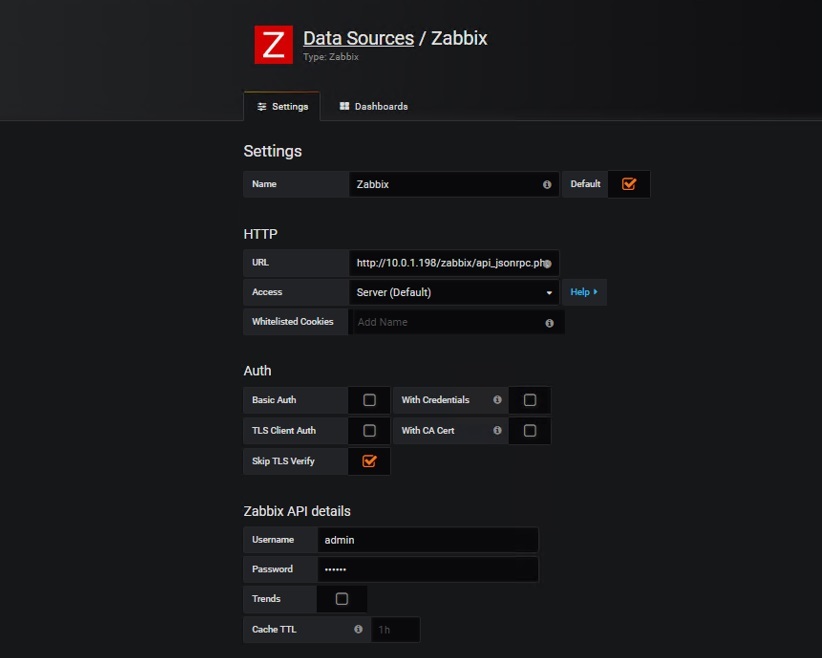This screenshot has height=658, width=822.
Task: Switch to the Dashboards tab
Action: [x=374, y=106]
